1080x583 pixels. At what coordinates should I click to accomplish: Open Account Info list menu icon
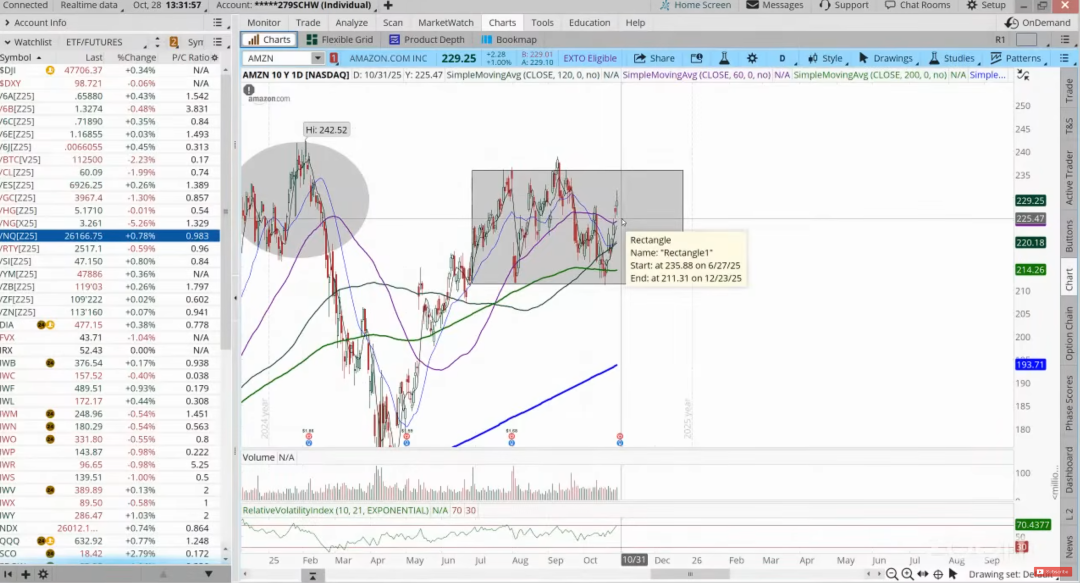[218, 23]
